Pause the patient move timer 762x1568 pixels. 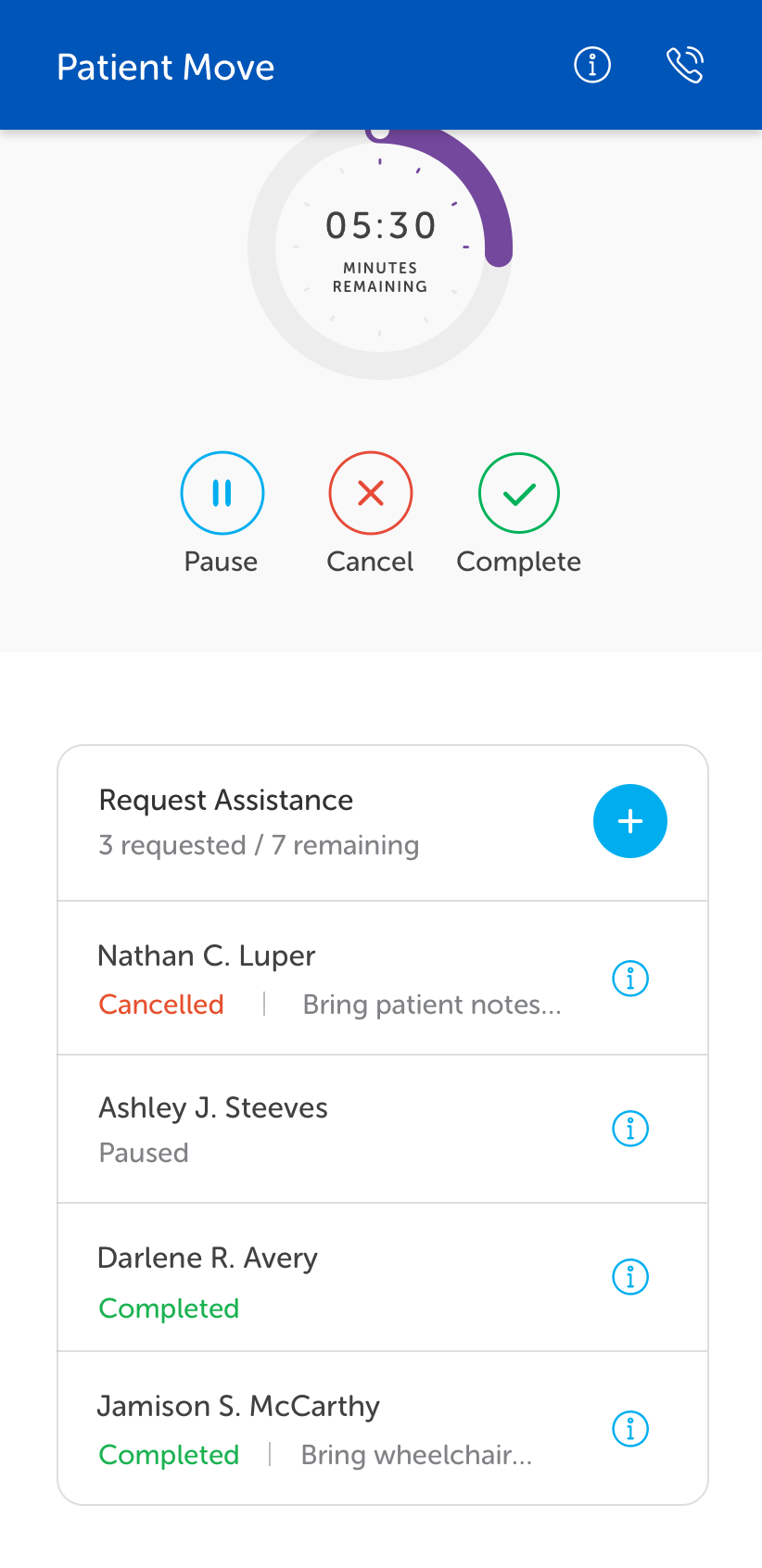click(222, 493)
